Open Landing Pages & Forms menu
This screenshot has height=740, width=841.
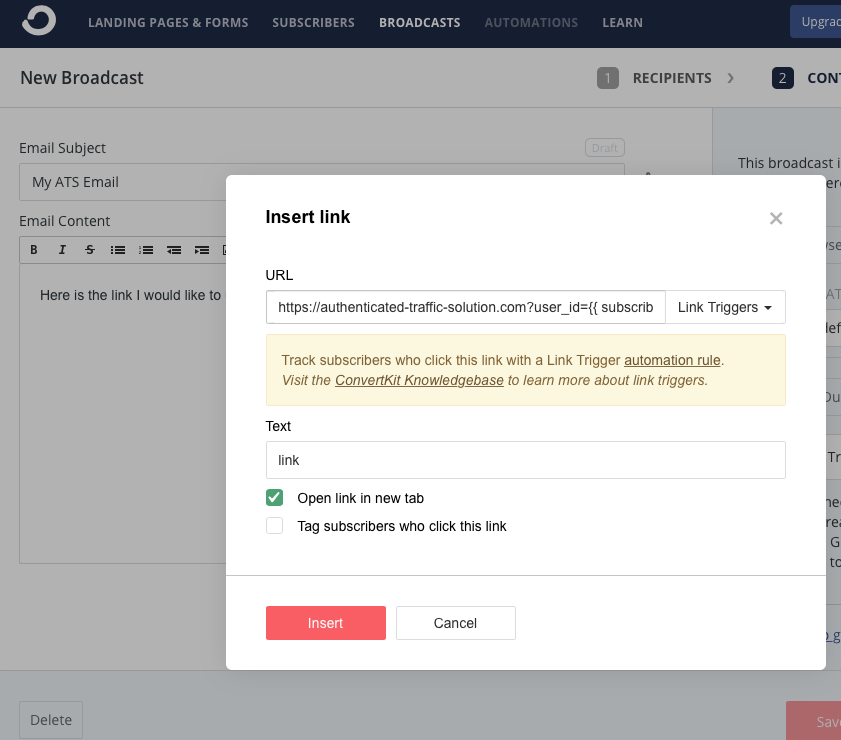click(x=168, y=23)
